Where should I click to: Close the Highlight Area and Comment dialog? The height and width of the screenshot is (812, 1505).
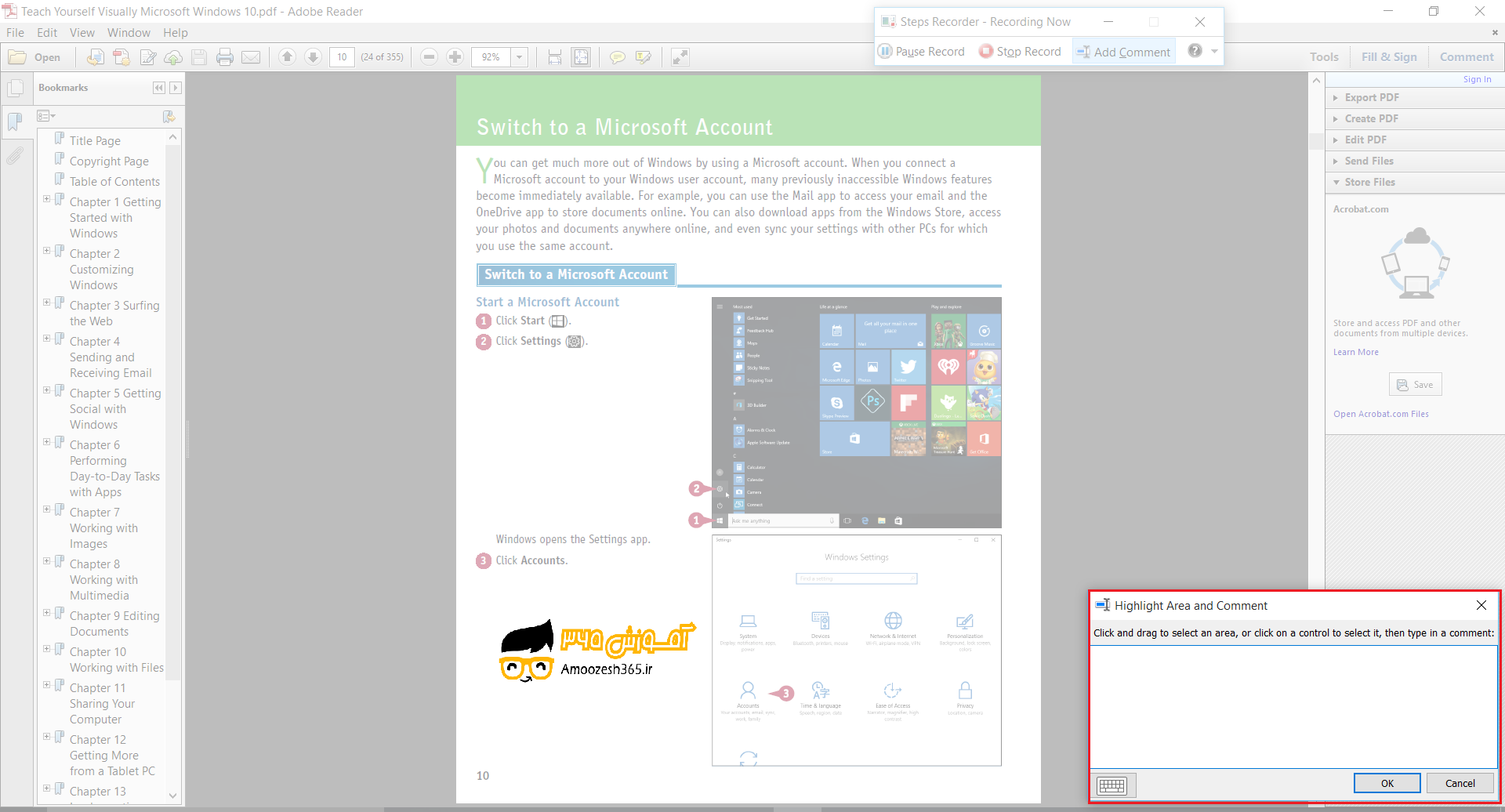pyautogui.click(x=1481, y=605)
